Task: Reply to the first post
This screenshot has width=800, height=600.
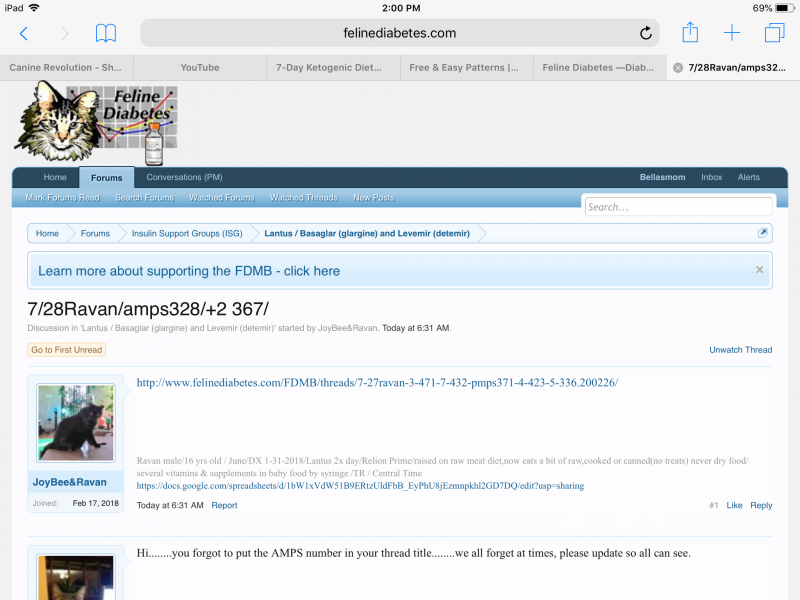Action: 761,505
